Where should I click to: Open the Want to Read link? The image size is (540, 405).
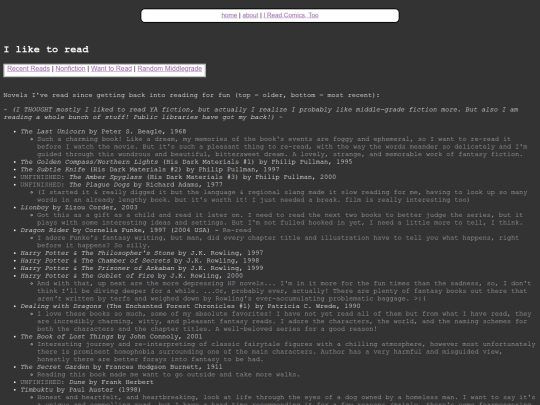pyautogui.click(x=111, y=69)
